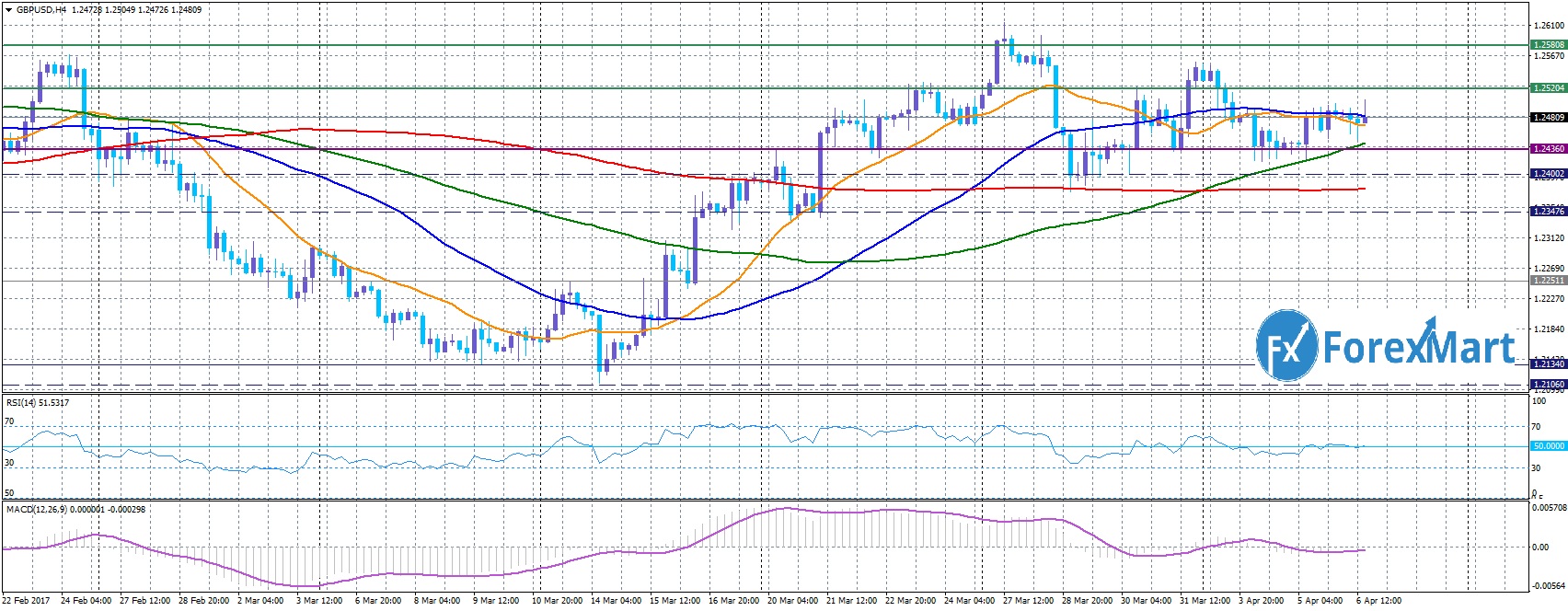Image resolution: width=1568 pixels, height=611 pixels.
Task: Click the RSI(14) 51.5317 indicator label
Action: tap(38, 403)
